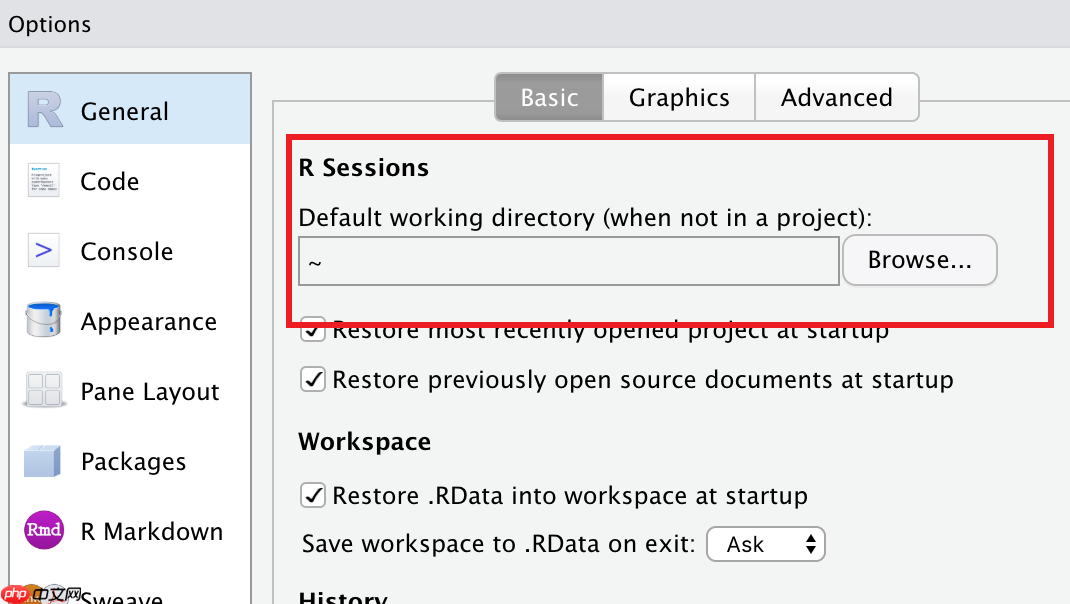Click the Appearance paint bucket icon
This screenshot has height=604, width=1070.
point(43,321)
